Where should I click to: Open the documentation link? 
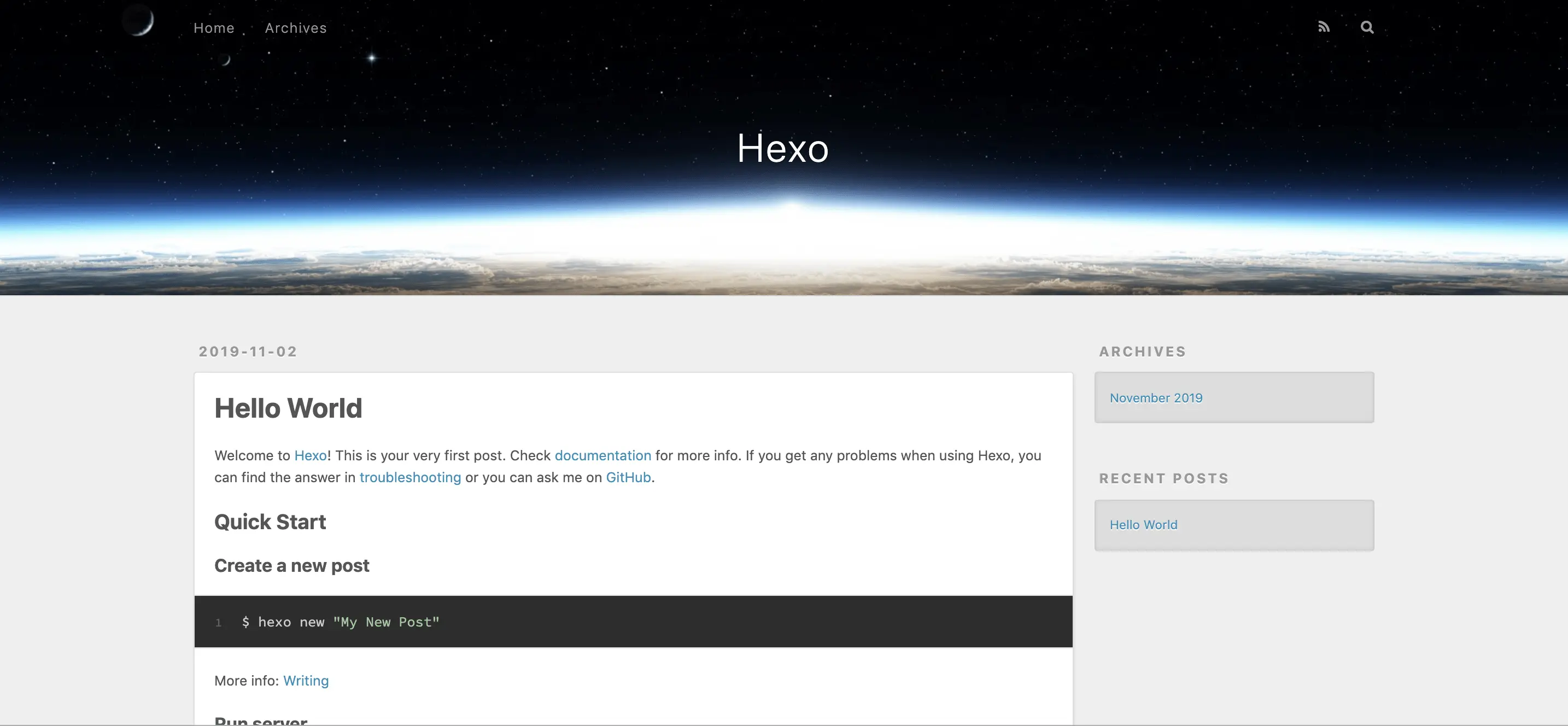[602, 455]
